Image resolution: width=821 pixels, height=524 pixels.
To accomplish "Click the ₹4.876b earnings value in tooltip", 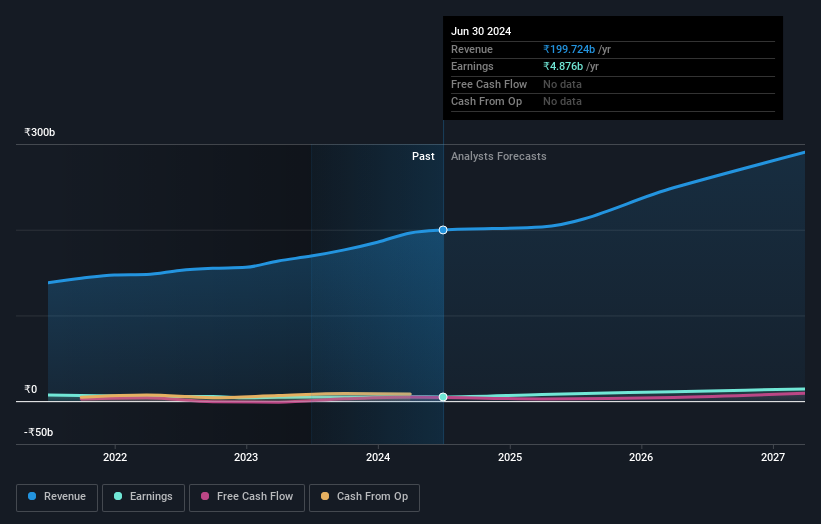I will pos(563,66).
